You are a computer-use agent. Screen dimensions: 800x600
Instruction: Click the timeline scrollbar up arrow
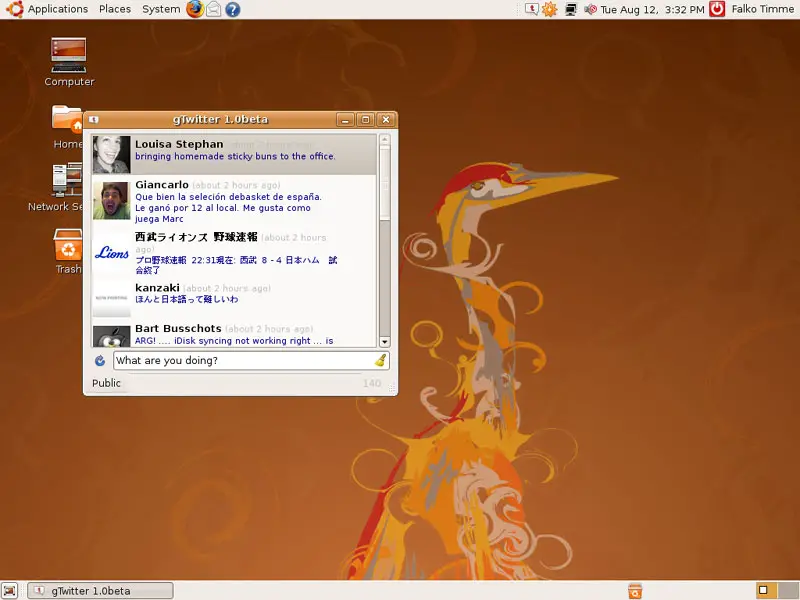click(x=385, y=139)
